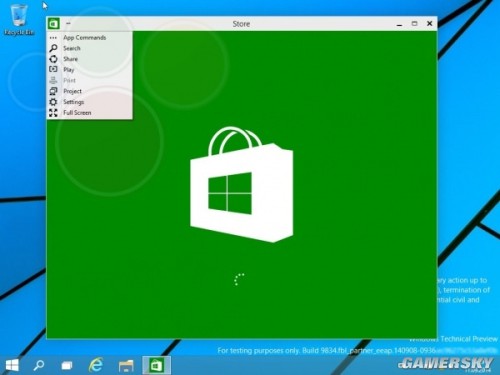This screenshot has height=375, width=500.
Task: Minimize the Store window
Action: coord(399,24)
